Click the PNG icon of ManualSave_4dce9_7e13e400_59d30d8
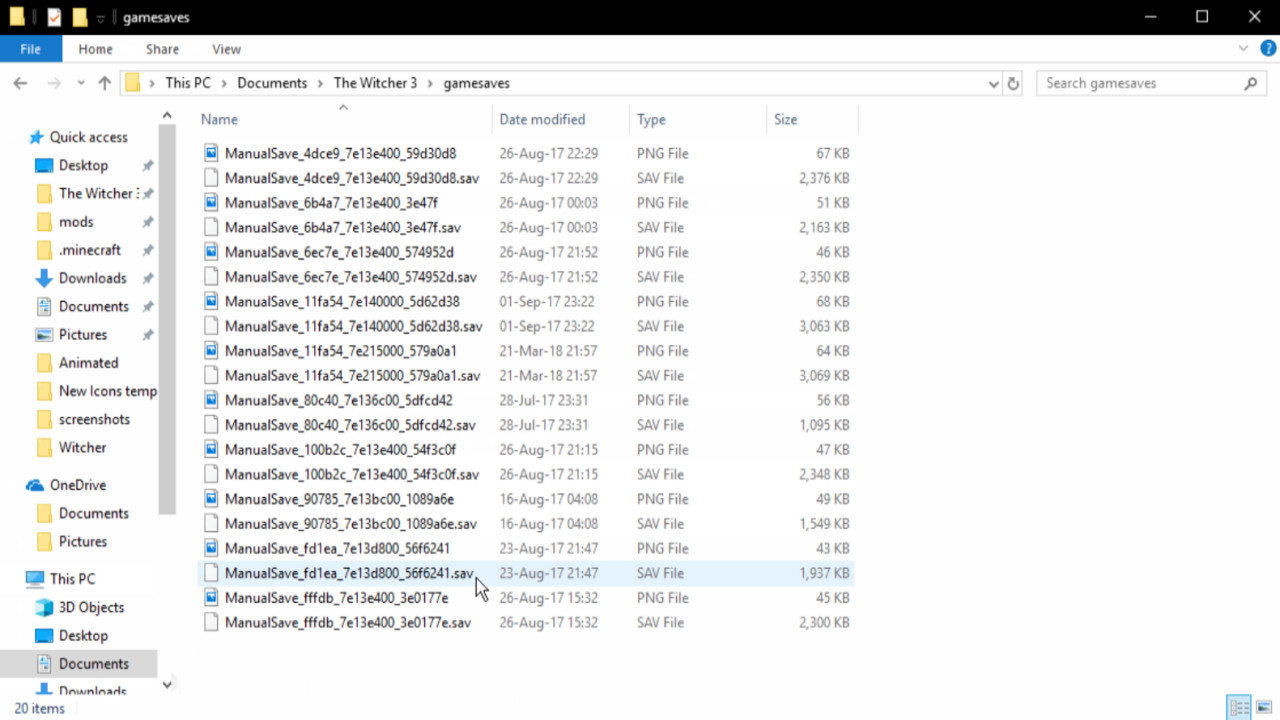 pyautogui.click(x=211, y=153)
